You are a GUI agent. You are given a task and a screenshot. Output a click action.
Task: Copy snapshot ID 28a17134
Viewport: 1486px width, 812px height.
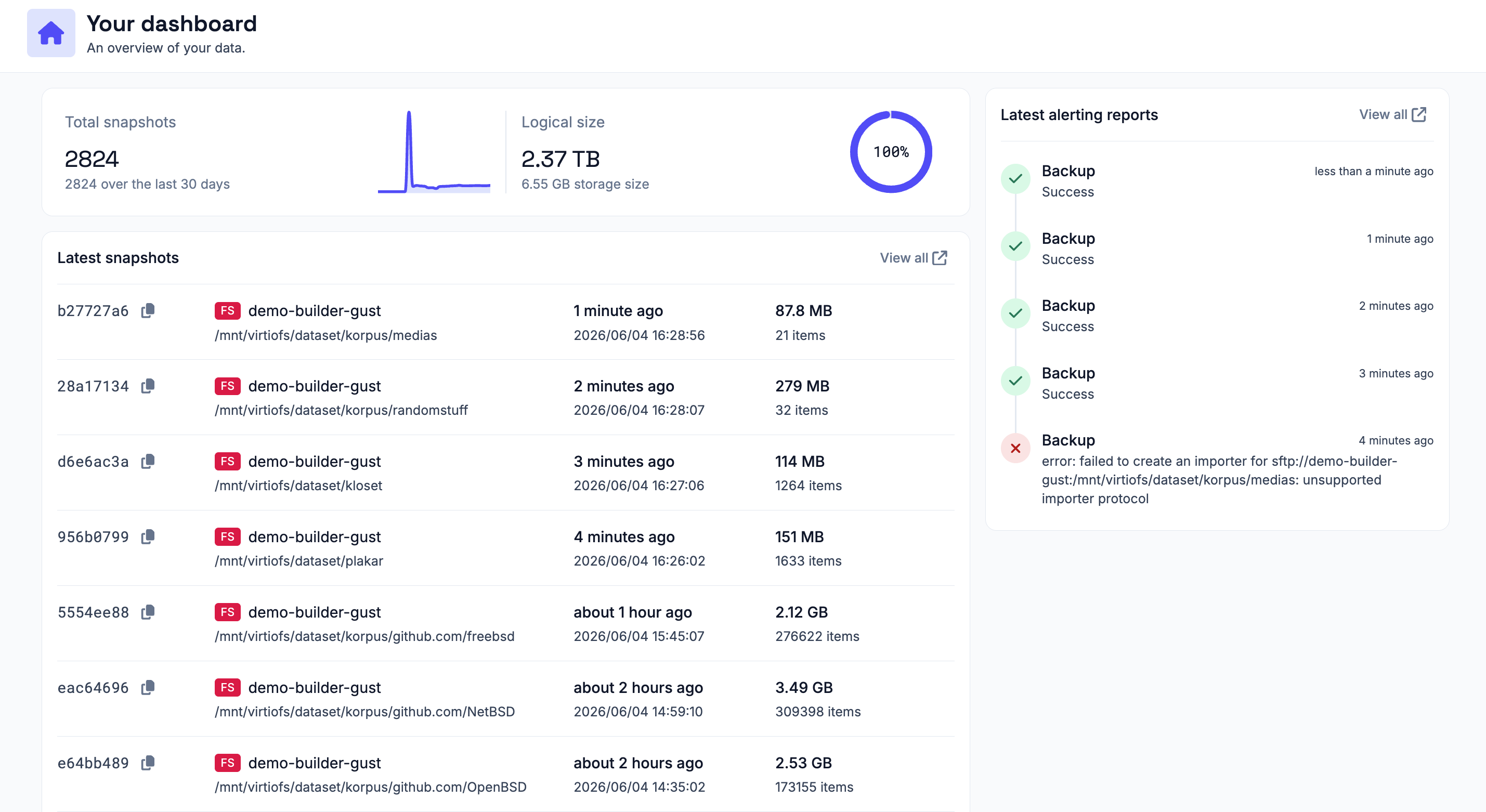tap(148, 386)
